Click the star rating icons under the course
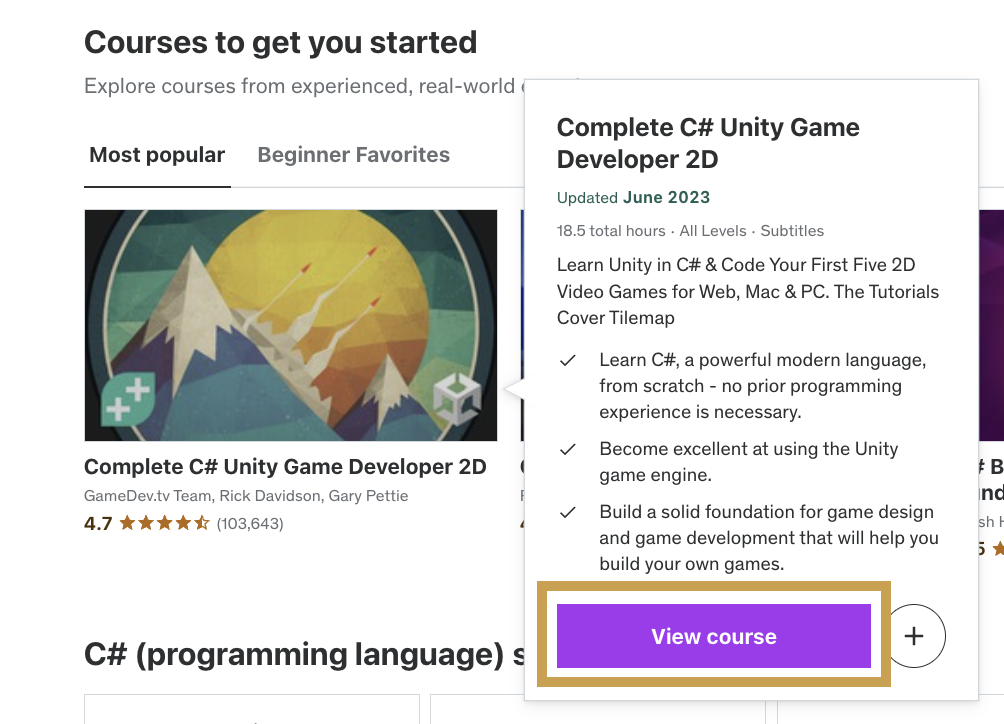The height and width of the screenshot is (724, 1004). (x=164, y=523)
